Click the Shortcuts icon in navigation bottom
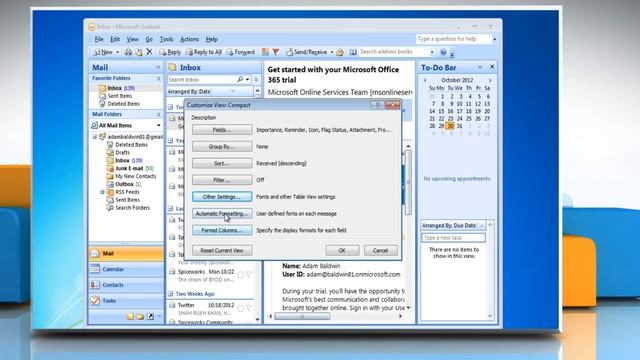The image size is (640, 360). pyautogui.click(x=150, y=317)
